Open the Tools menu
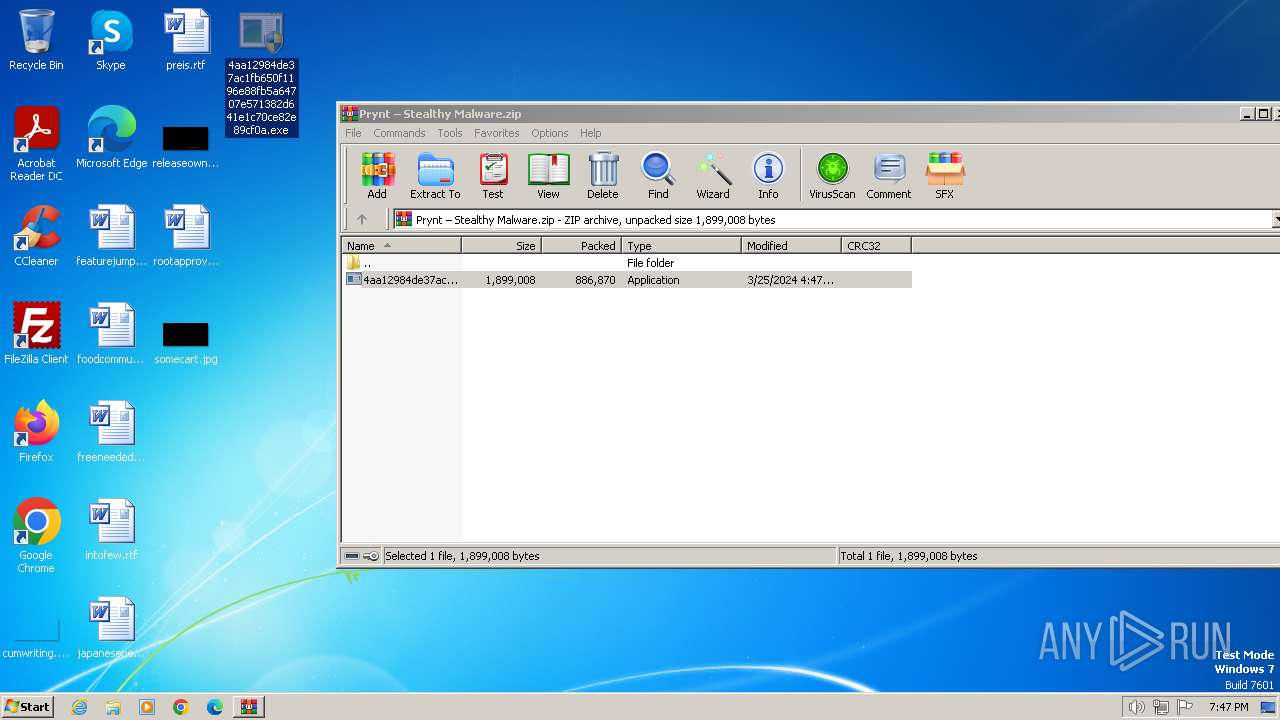Screen dimensions: 1280x720 click(x=450, y=133)
